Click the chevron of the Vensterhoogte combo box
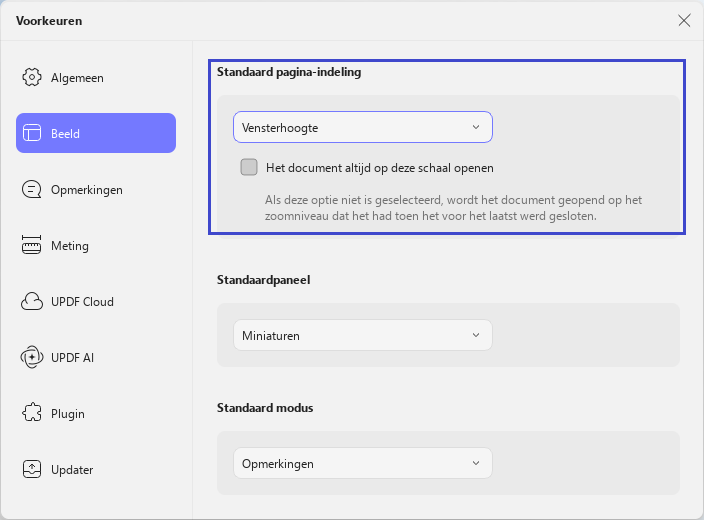Image resolution: width=704 pixels, height=520 pixels. [x=476, y=127]
